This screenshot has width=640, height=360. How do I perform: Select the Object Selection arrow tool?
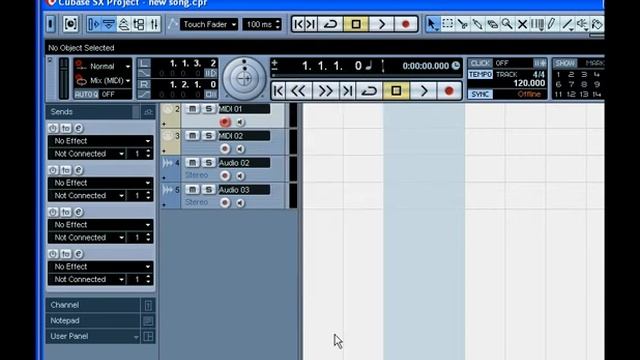point(432,24)
